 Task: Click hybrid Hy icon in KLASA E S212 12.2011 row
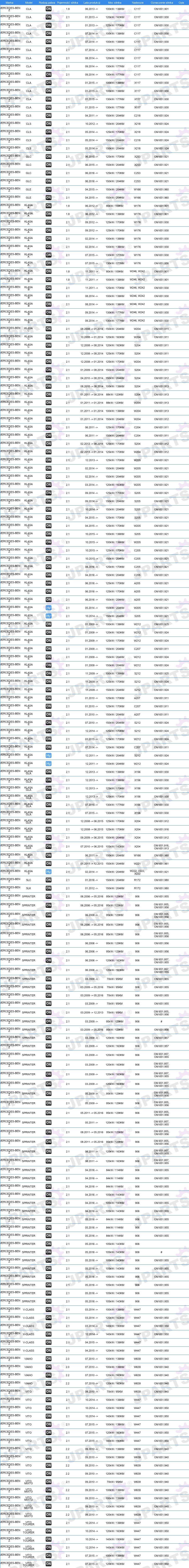tap(49, 755)
